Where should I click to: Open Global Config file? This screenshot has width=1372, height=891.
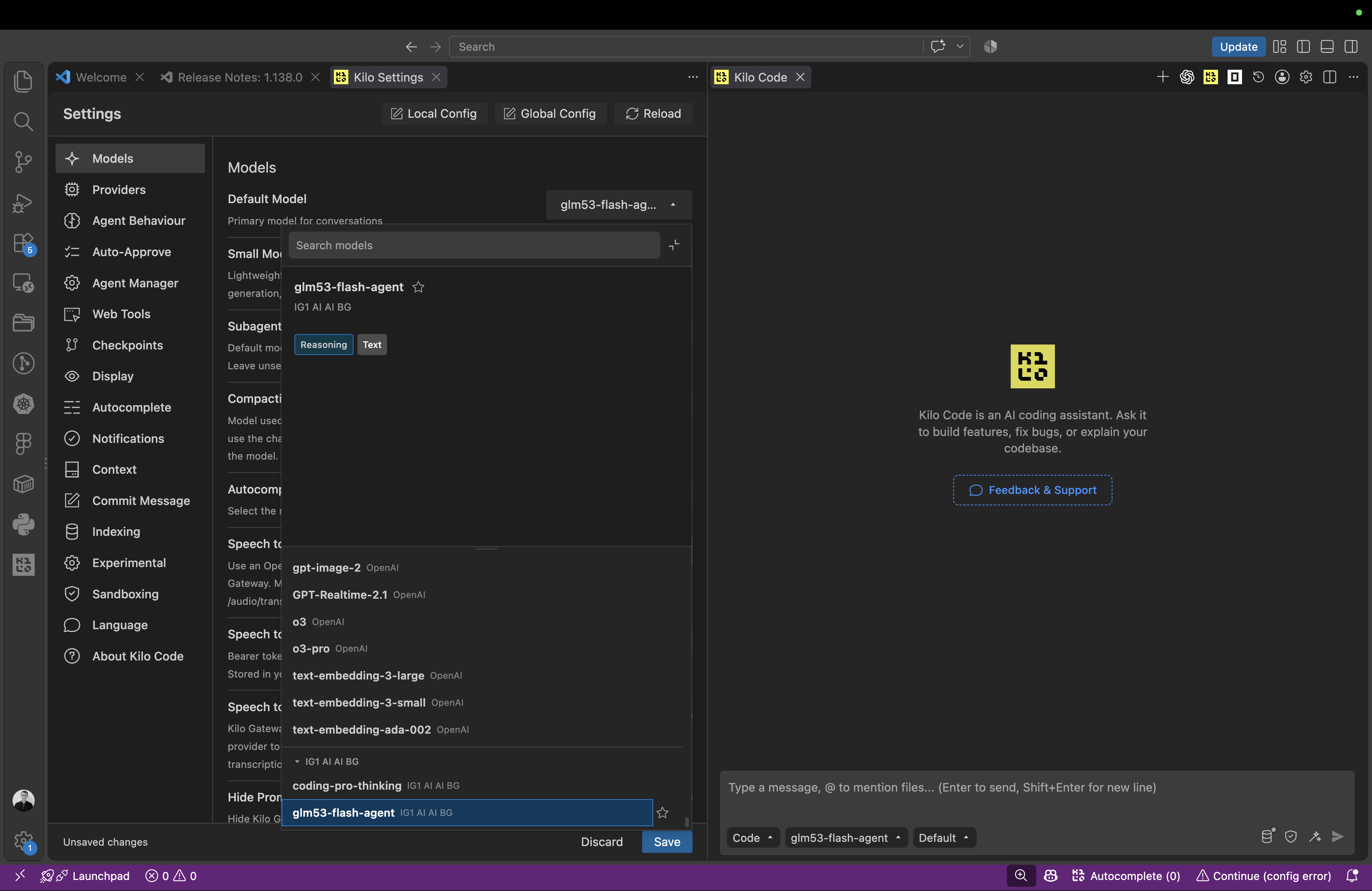click(x=550, y=114)
